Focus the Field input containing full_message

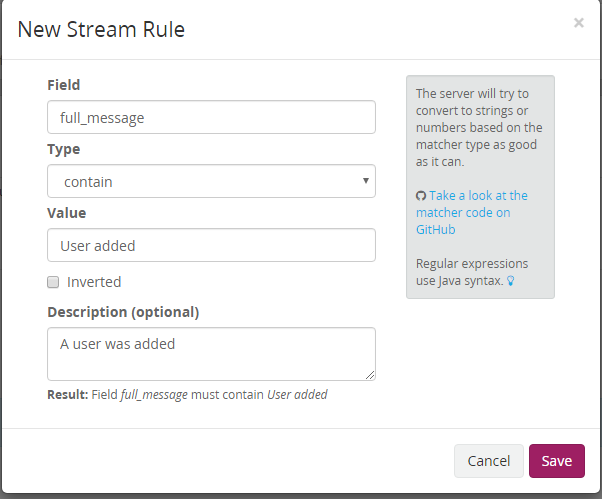[x=211, y=117]
